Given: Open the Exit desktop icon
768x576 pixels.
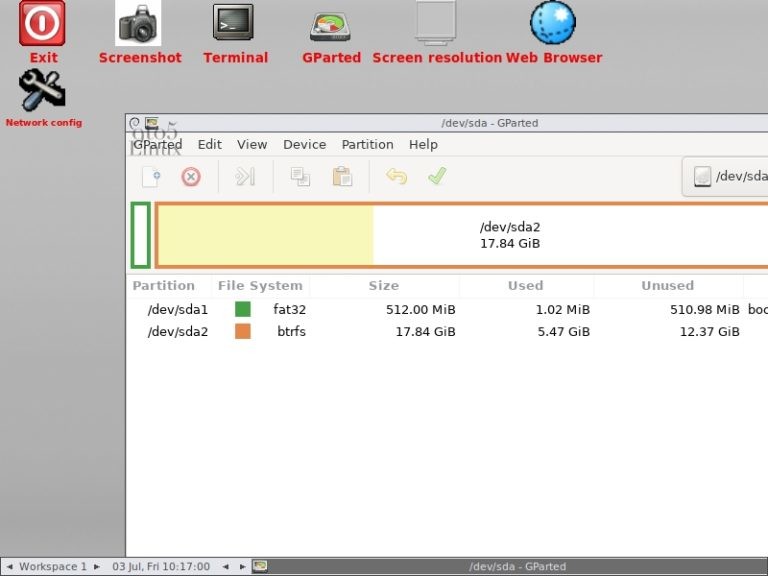Looking at the screenshot, I should click(42, 24).
